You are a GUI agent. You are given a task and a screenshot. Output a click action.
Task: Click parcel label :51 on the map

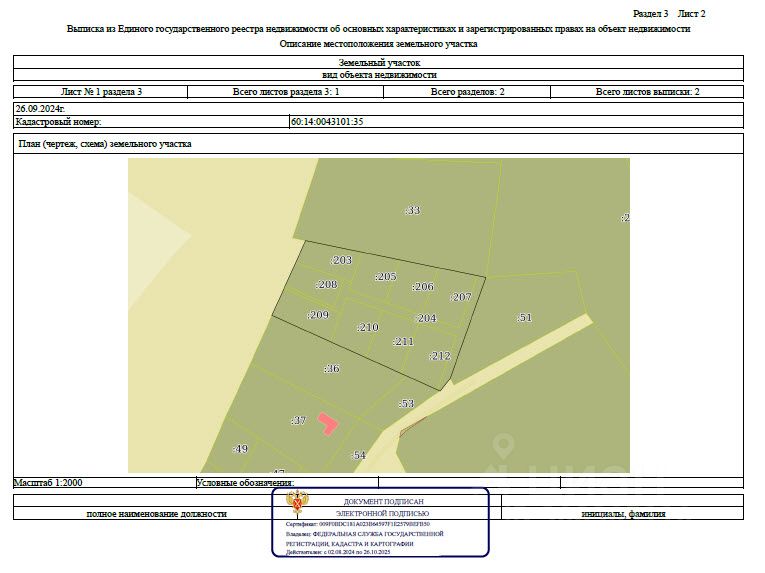524,318
